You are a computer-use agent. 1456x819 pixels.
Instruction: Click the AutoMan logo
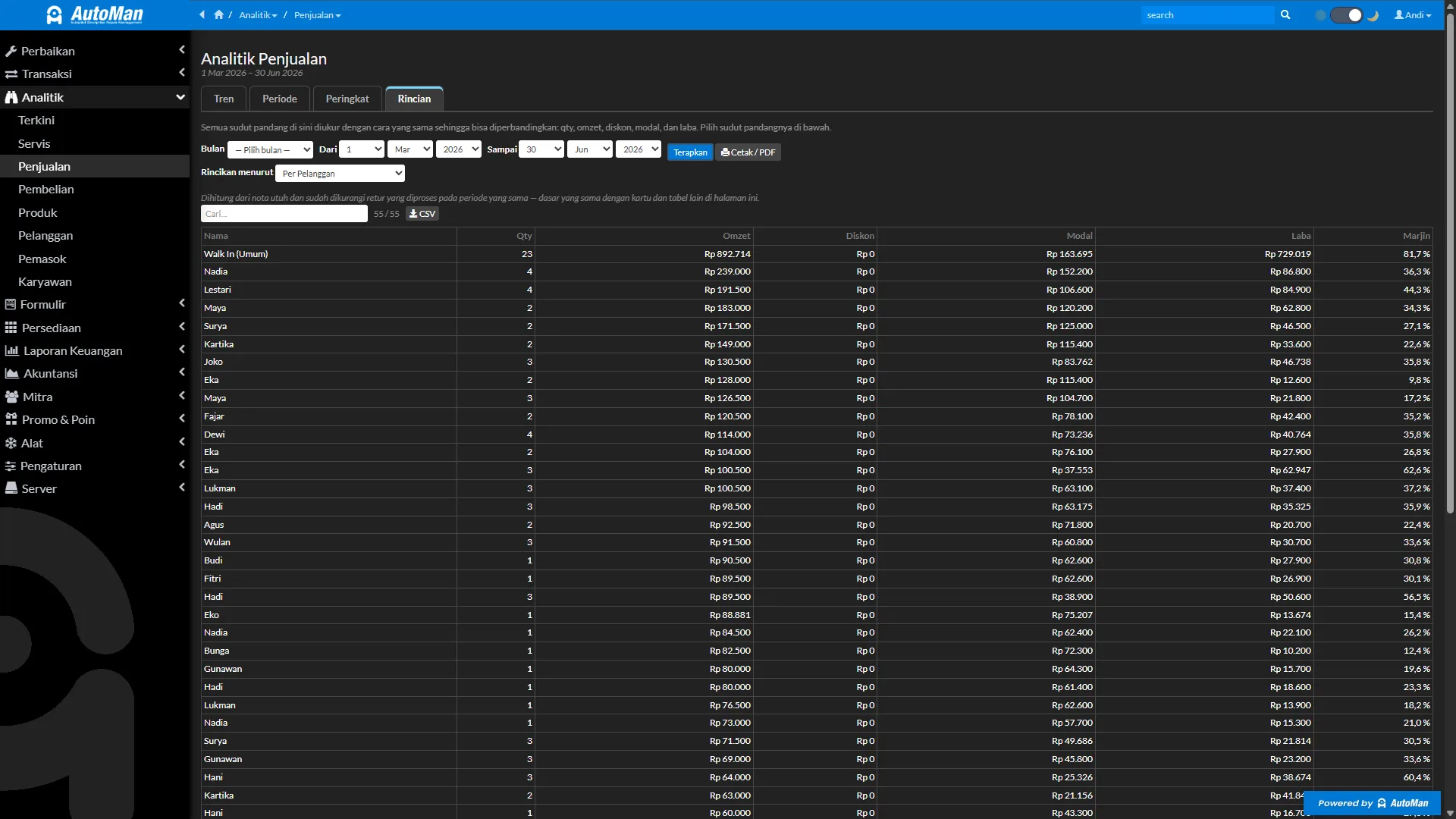[94, 14]
